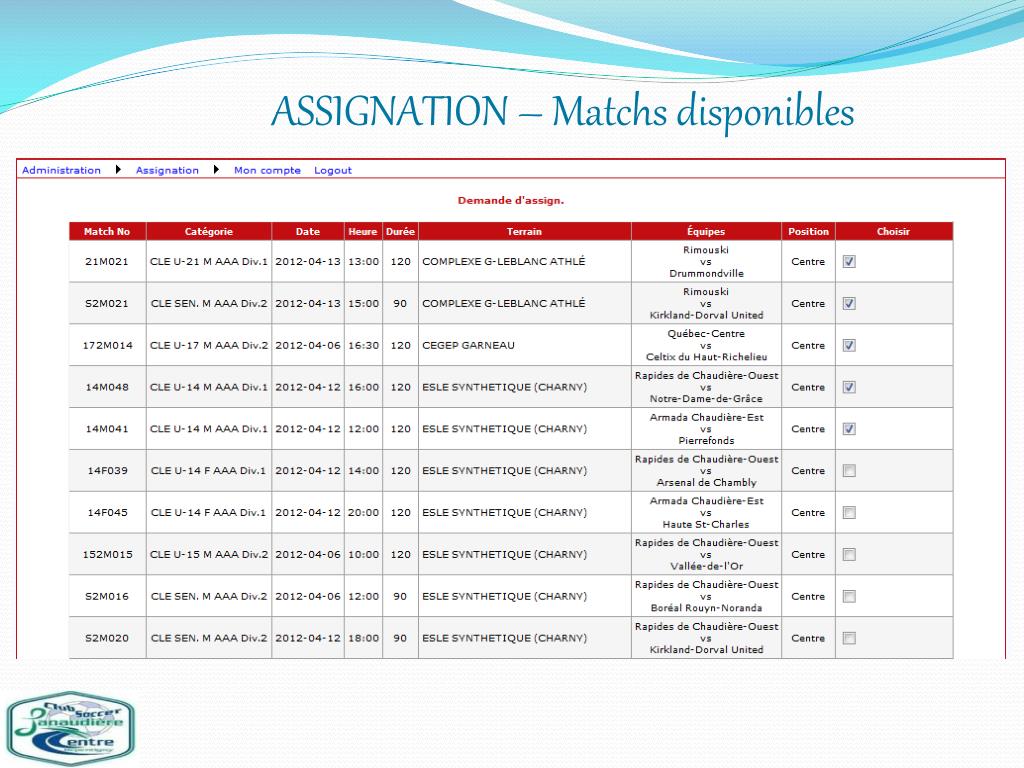Go to Mon compte
1024x768 pixels.
267,170
